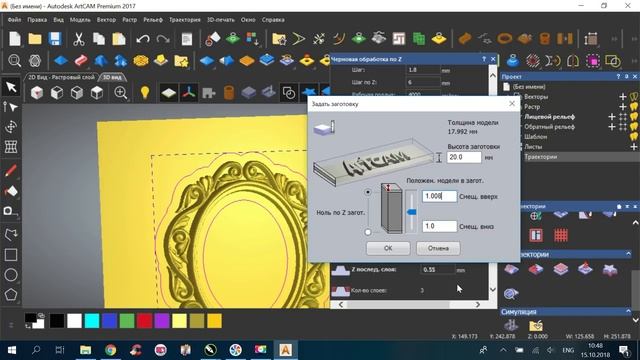Add new layer to Векторы with plus icon

click(623, 97)
